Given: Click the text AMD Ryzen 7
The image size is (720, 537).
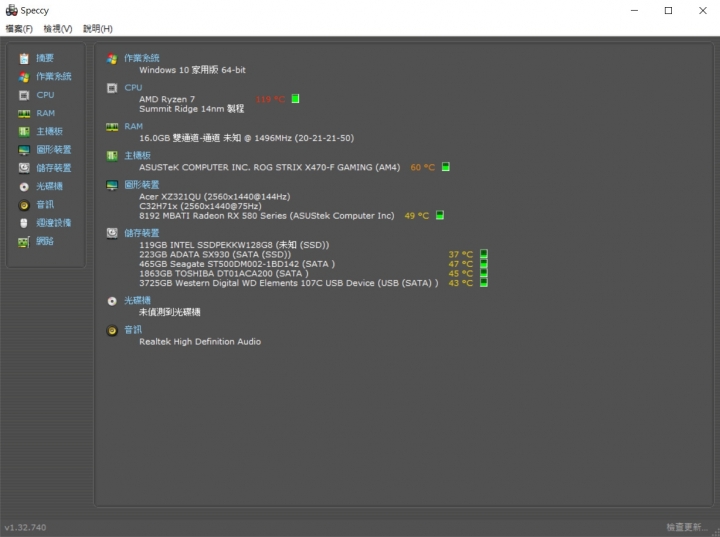Looking at the screenshot, I should (167, 99).
